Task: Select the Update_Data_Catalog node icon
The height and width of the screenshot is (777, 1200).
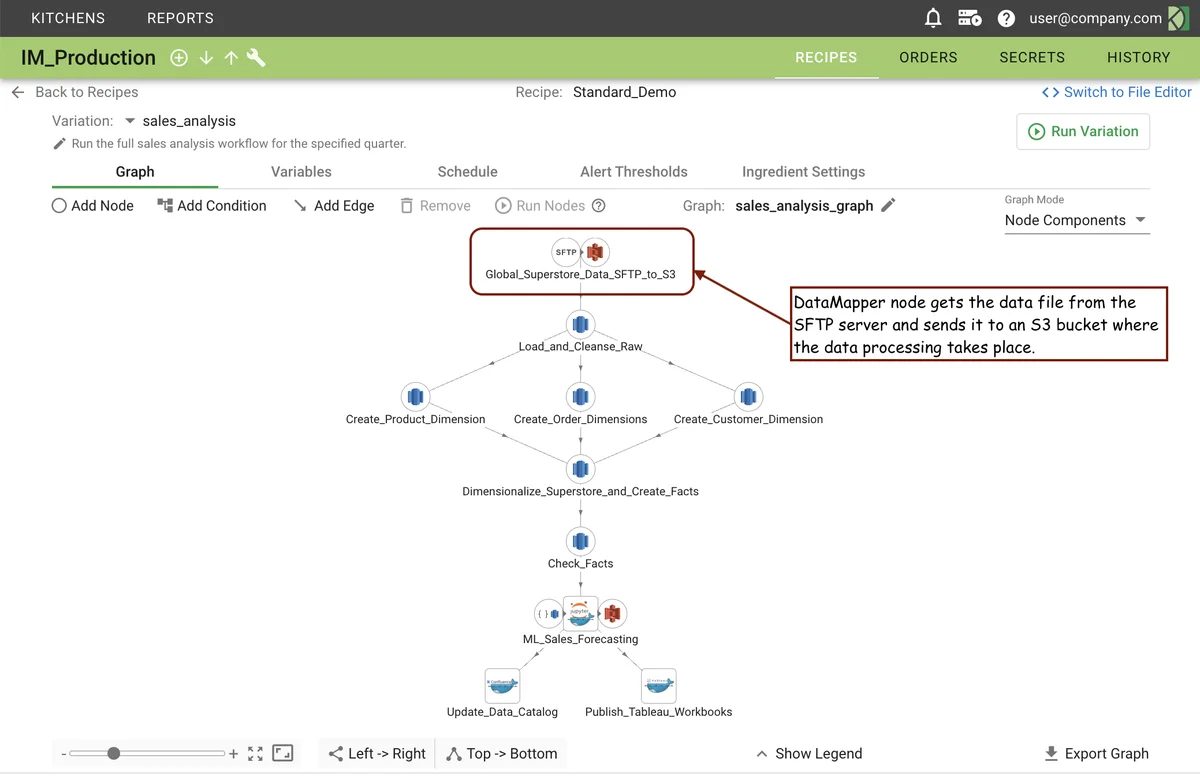Action: (x=502, y=686)
